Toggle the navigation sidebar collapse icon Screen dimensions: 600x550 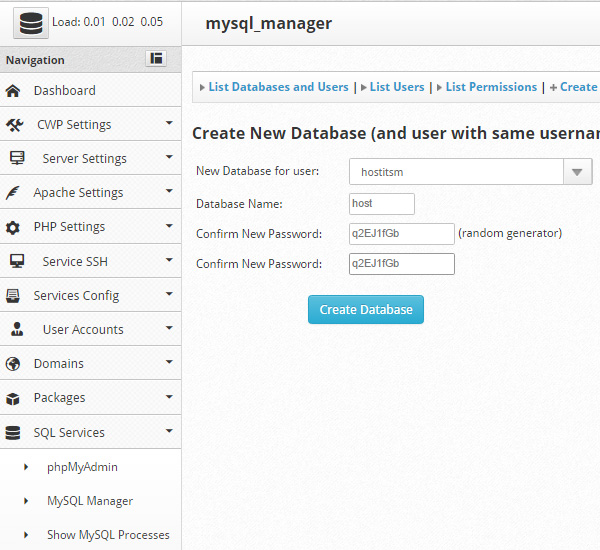(x=156, y=59)
